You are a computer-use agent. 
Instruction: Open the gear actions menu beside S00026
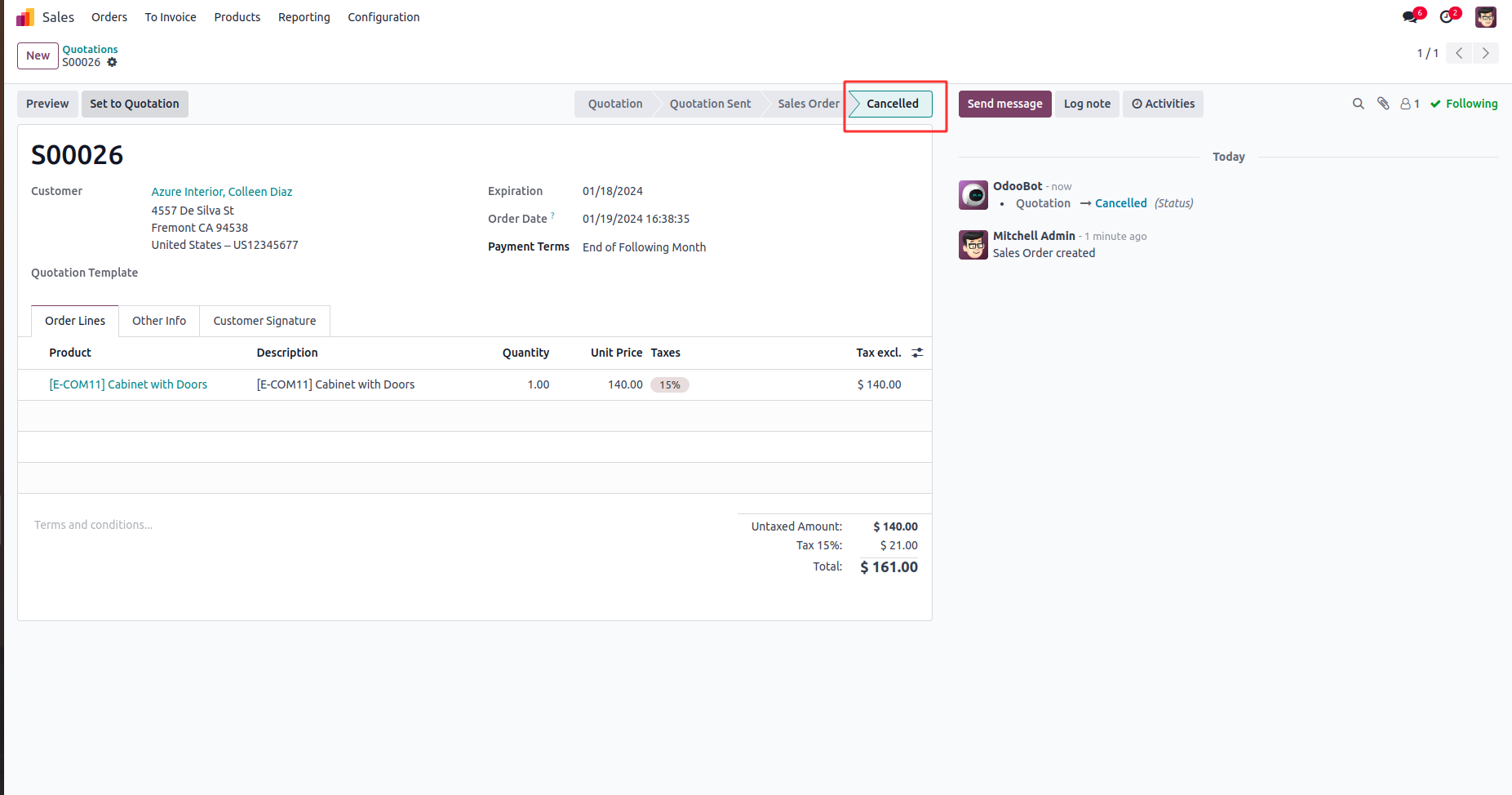coord(113,62)
